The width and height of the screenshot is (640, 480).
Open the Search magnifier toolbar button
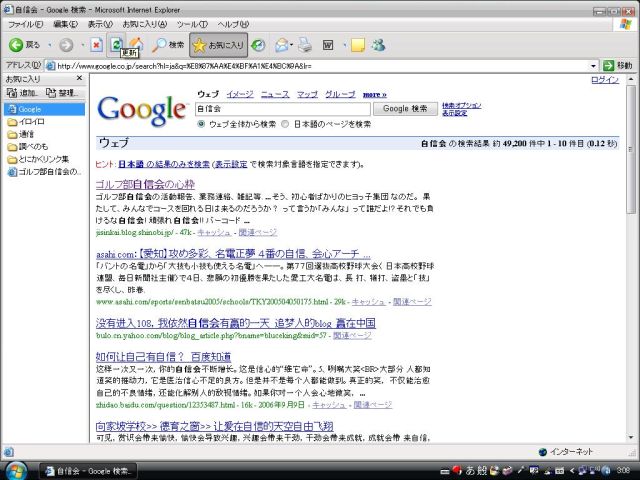(168, 45)
